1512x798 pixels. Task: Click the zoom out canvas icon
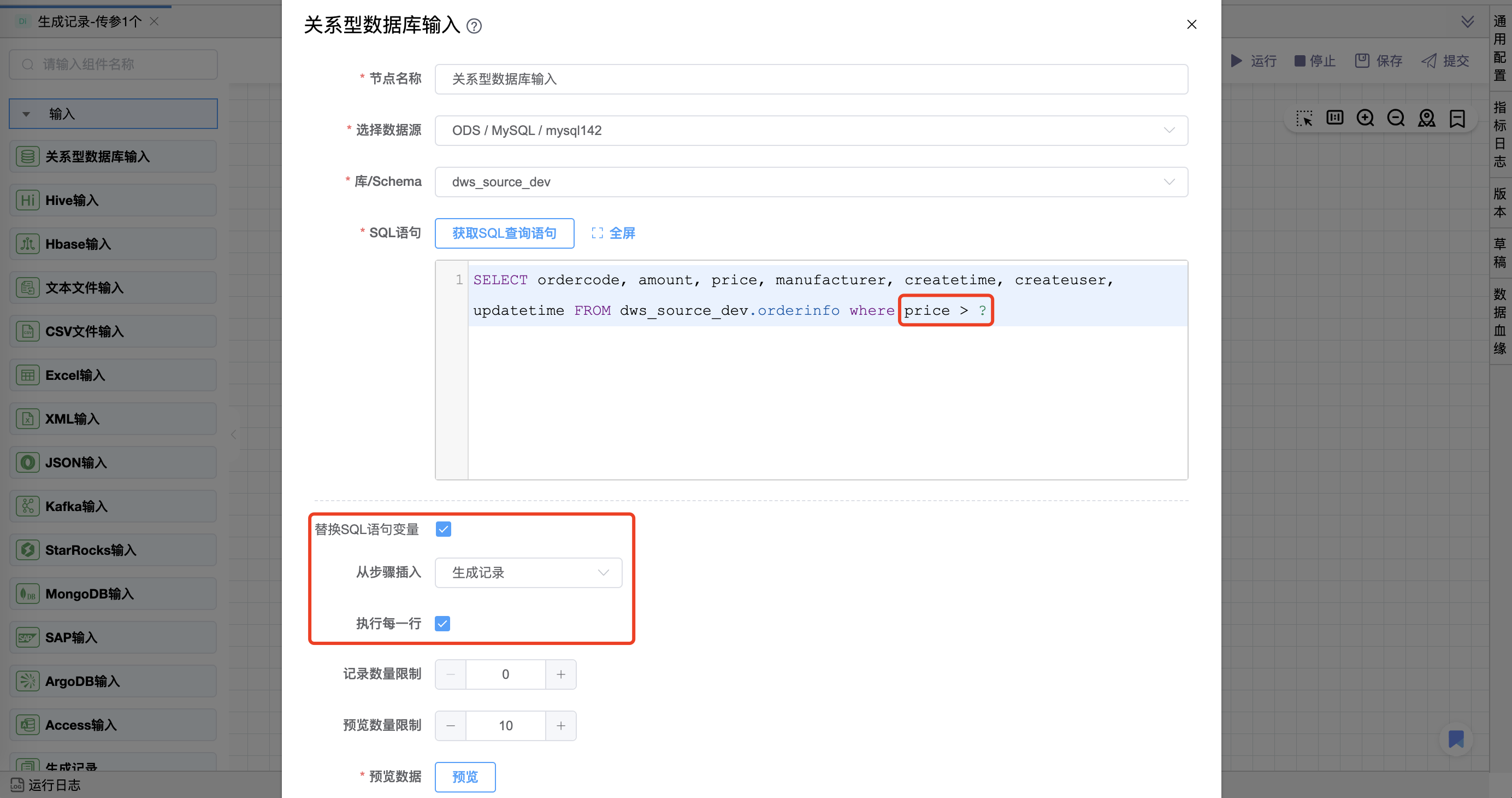coord(1396,118)
